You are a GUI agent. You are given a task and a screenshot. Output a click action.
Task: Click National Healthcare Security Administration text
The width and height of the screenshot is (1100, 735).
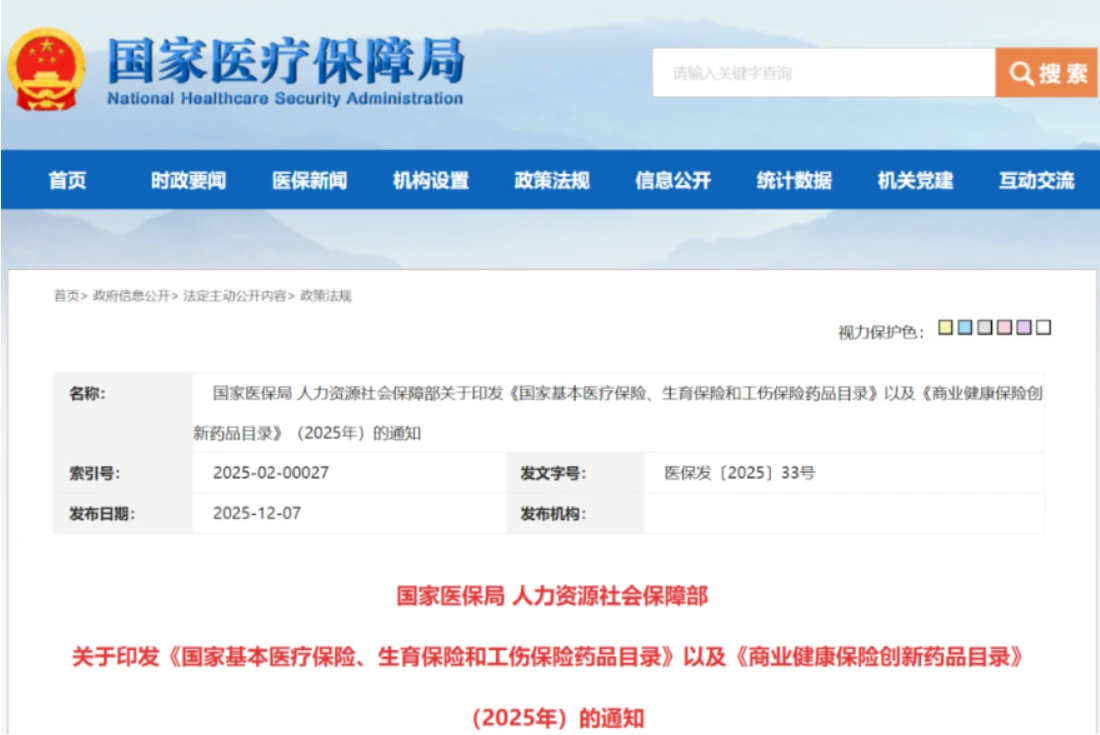(x=285, y=99)
